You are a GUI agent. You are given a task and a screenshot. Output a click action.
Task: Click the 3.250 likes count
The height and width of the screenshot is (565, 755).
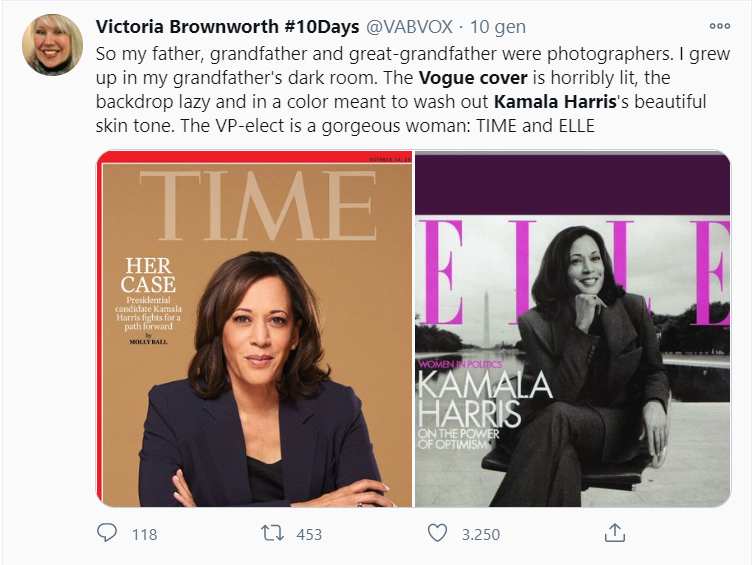(x=480, y=534)
